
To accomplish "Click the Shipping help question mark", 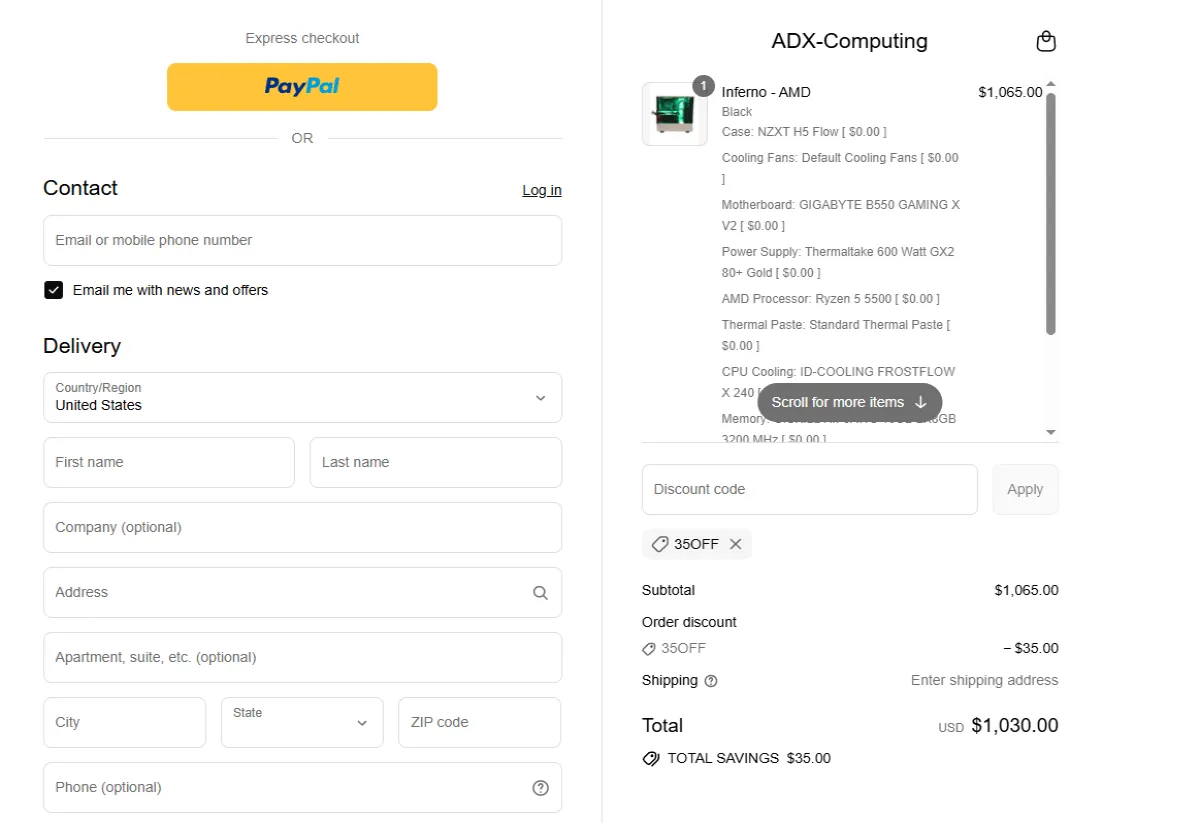I will [x=710, y=681].
